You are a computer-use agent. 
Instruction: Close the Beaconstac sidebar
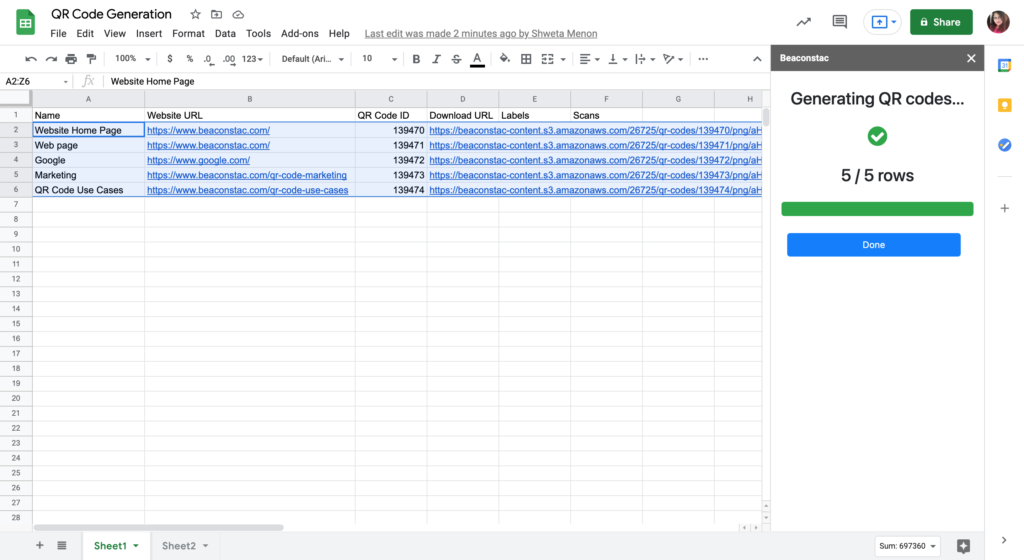[x=971, y=58]
